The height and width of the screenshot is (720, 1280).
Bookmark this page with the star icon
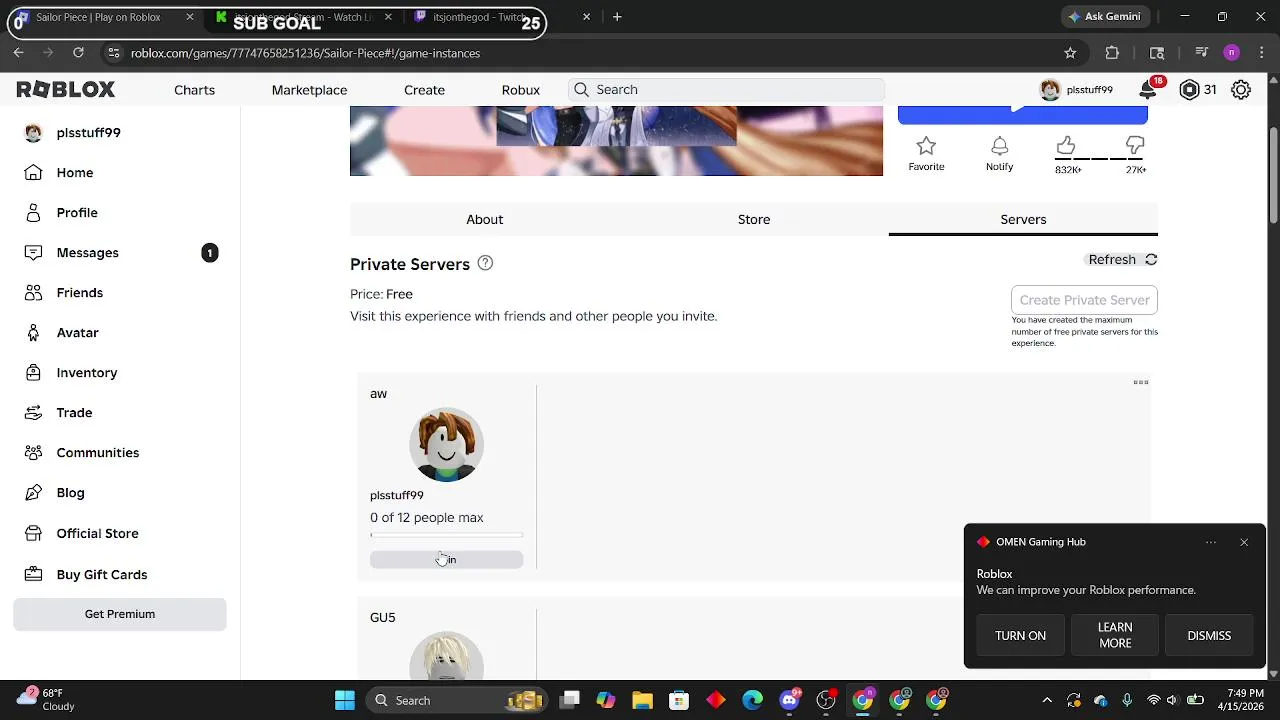1070,53
